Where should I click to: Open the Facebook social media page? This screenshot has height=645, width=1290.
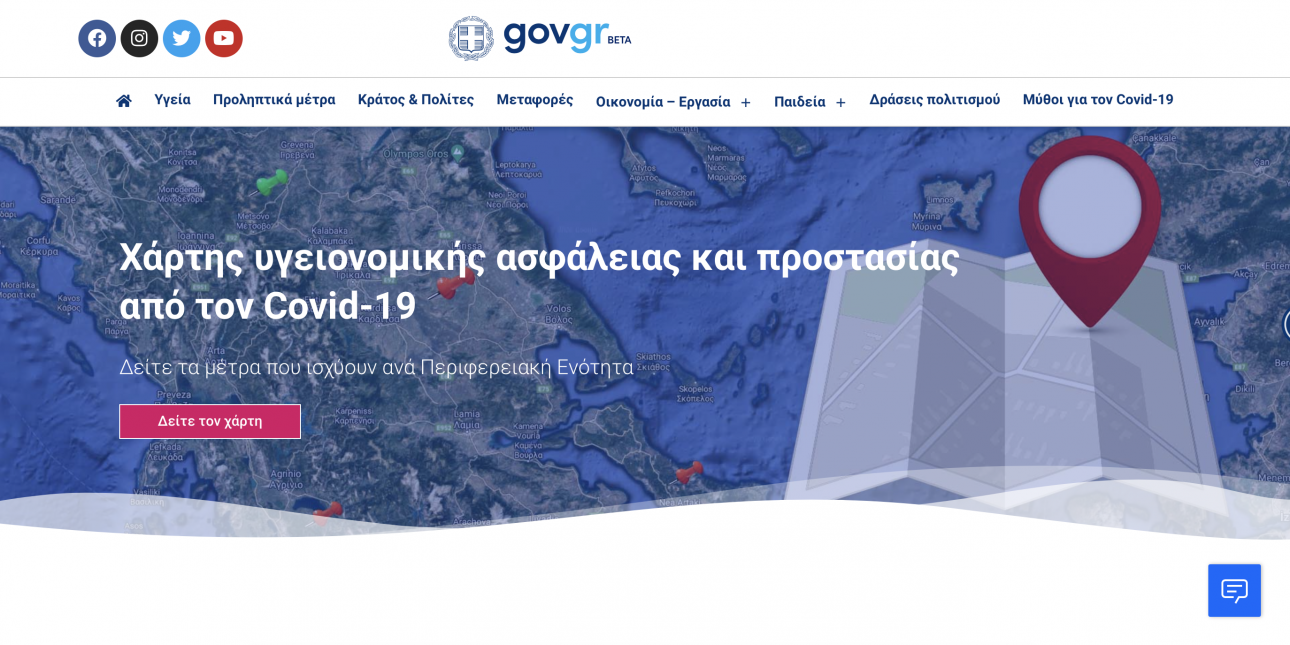pyautogui.click(x=97, y=38)
